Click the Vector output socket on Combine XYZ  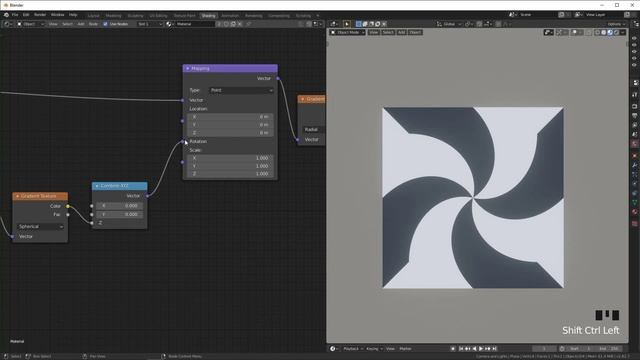tap(147, 196)
